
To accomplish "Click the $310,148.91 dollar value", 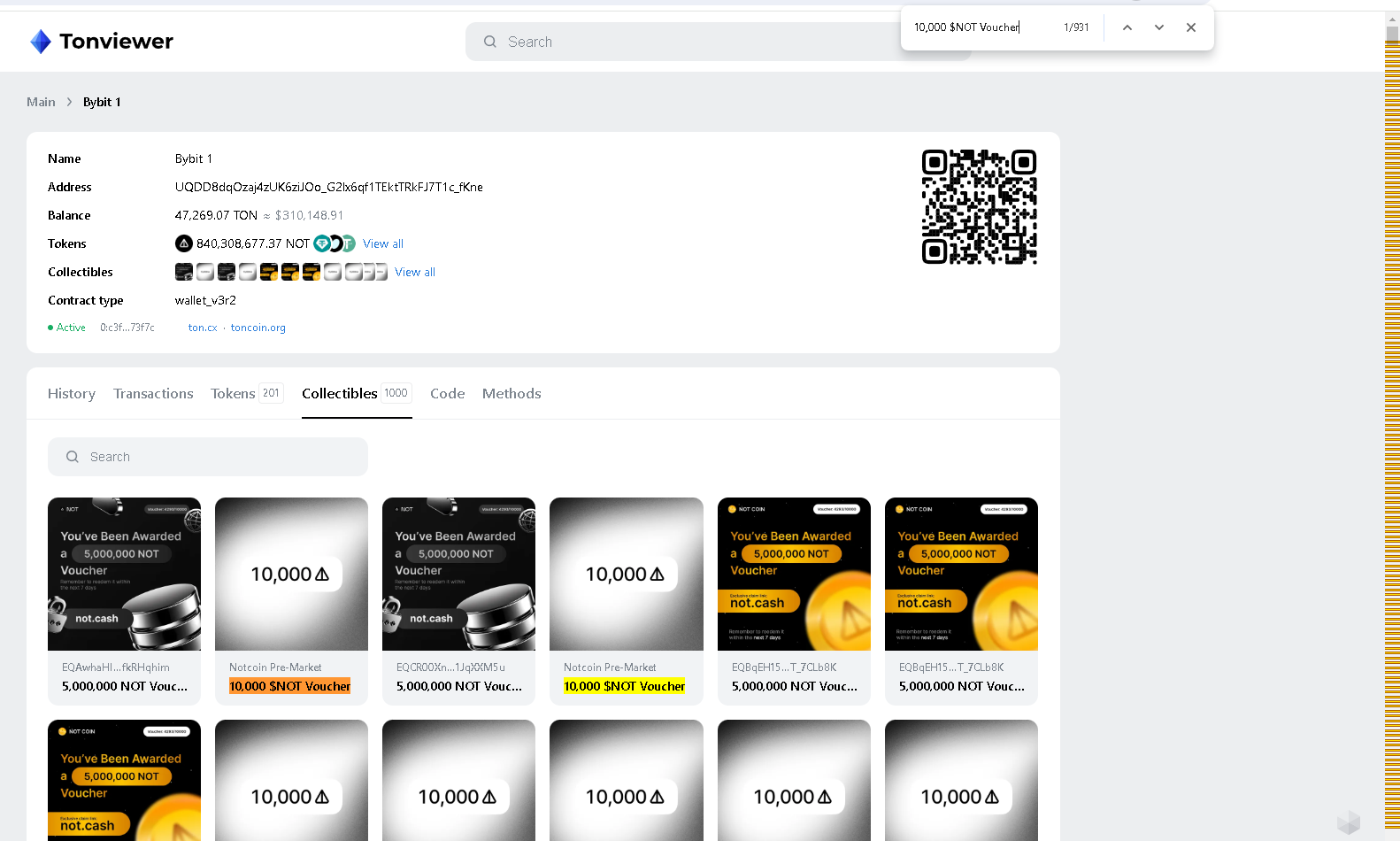I will (309, 215).
